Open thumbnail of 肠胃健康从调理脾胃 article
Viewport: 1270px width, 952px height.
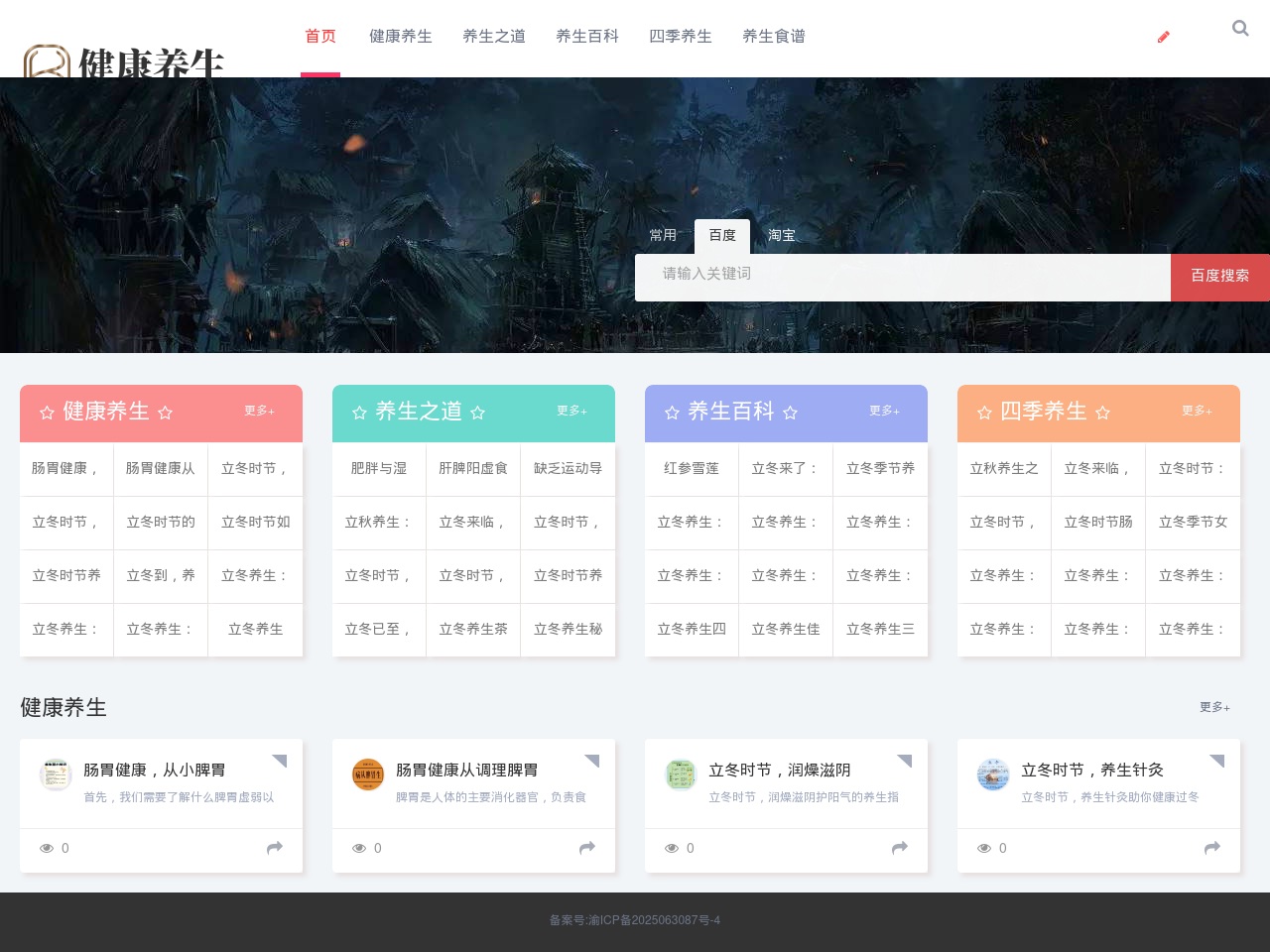[368, 774]
